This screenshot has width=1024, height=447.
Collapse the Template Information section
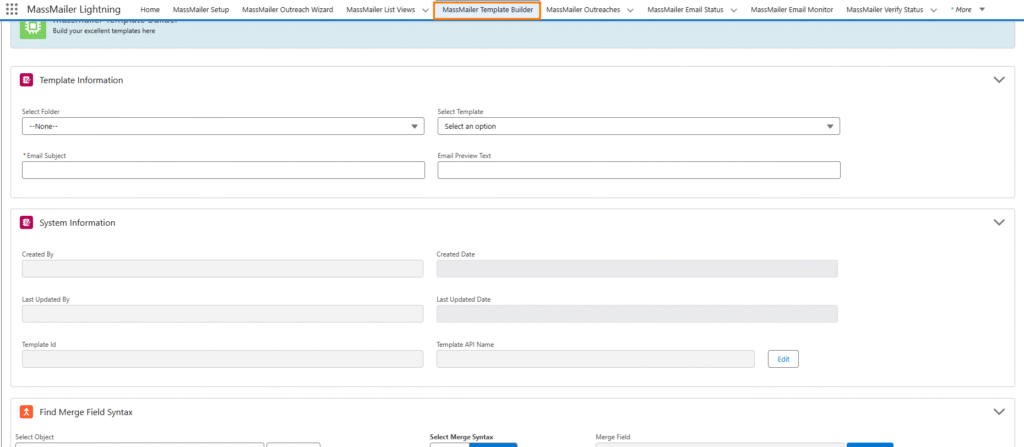(x=998, y=80)
